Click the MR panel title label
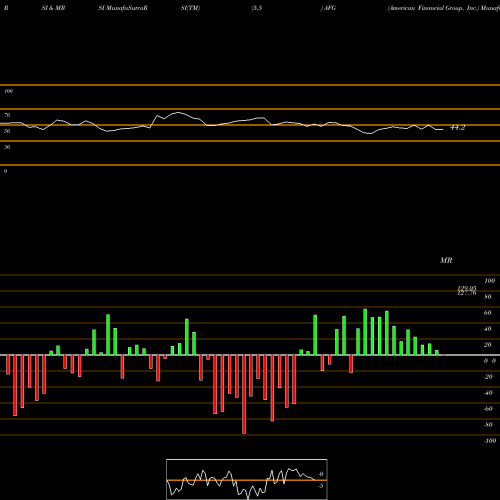This screenshot has height=500, width=500. point(446,260)
